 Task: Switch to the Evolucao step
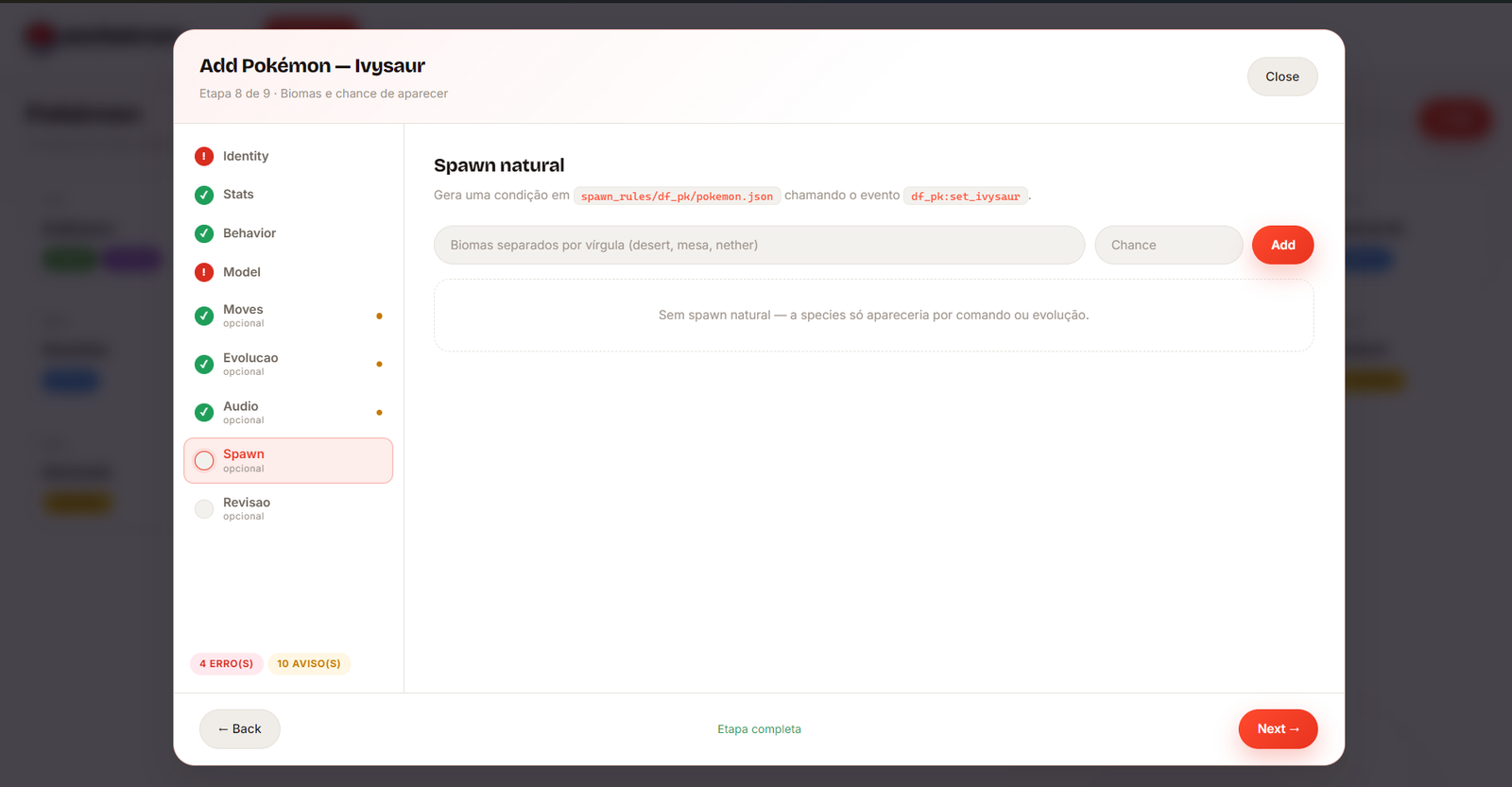288,364
